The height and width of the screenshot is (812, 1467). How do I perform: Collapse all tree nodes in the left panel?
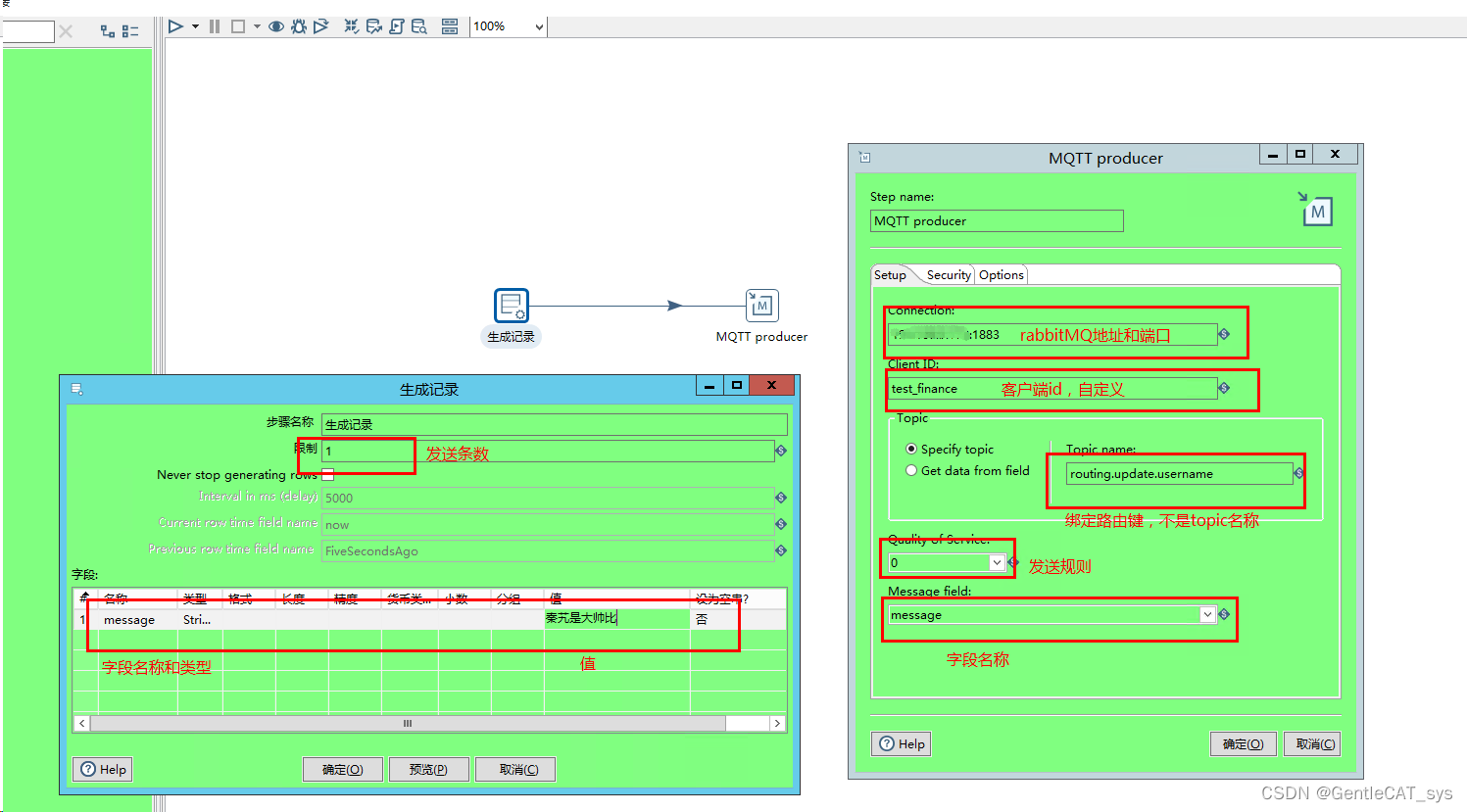point(130,31)
